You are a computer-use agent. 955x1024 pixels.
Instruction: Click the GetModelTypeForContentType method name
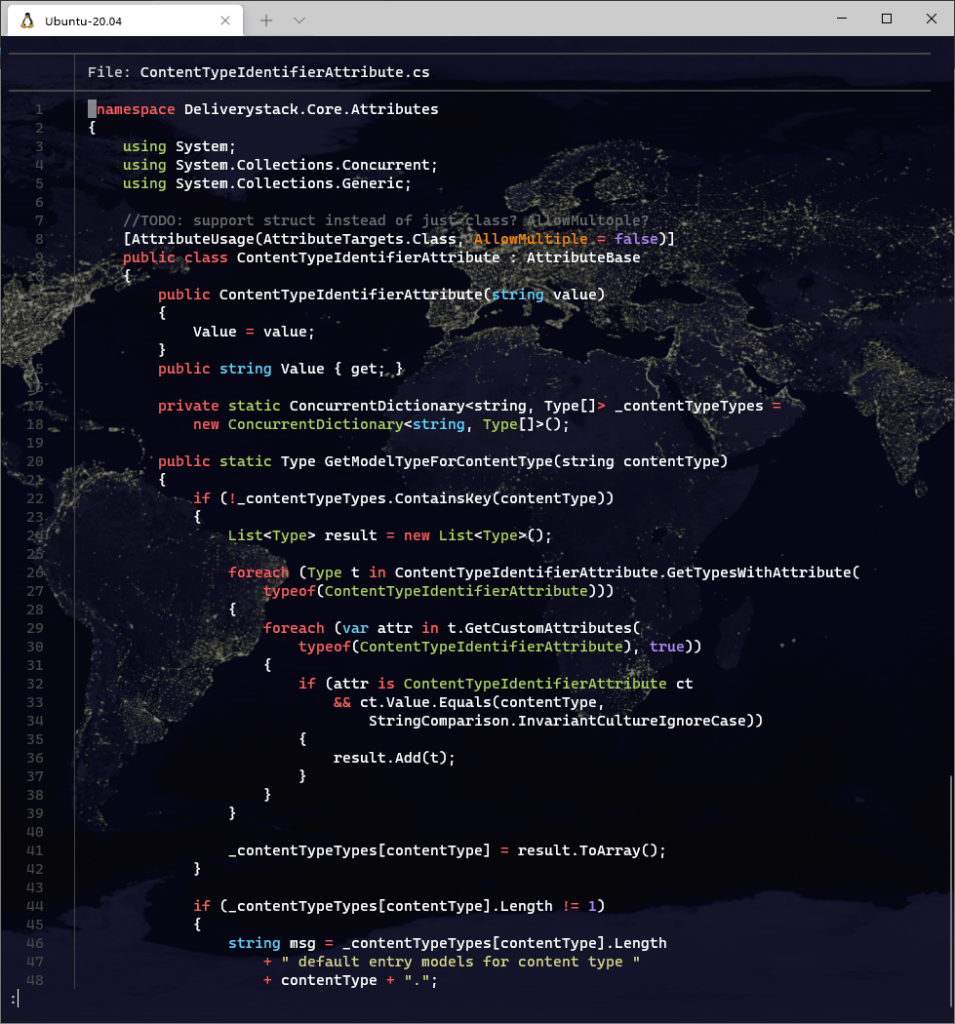tap(436, 461)
